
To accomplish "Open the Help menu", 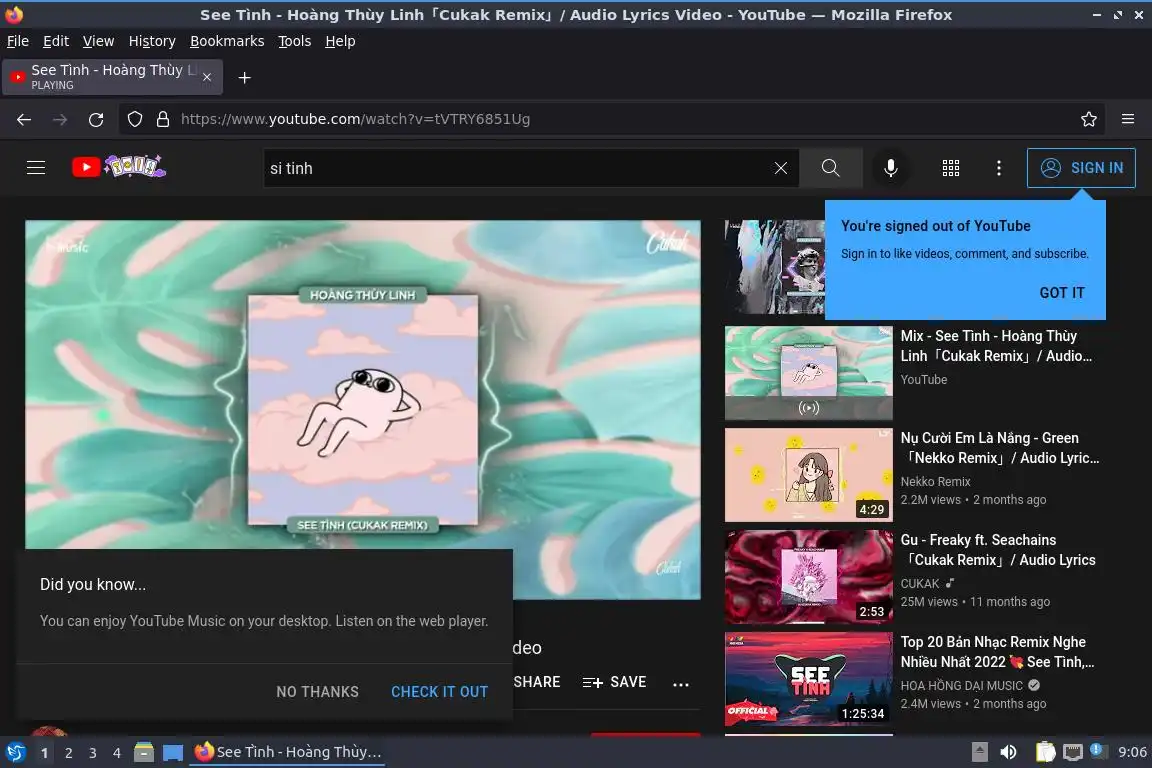I will pos(340,41).
